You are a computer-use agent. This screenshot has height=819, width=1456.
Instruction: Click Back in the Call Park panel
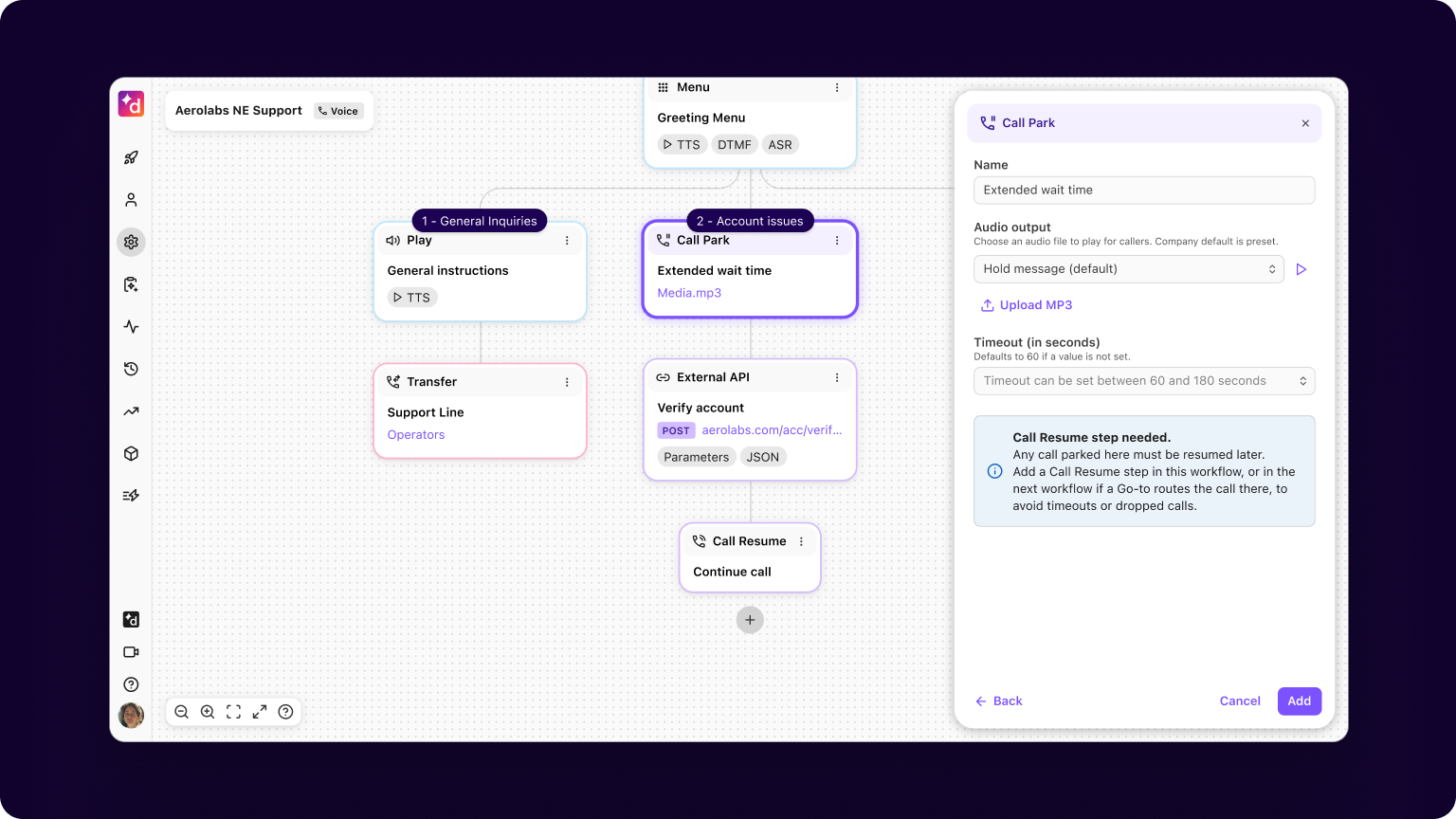pos(998,701)
